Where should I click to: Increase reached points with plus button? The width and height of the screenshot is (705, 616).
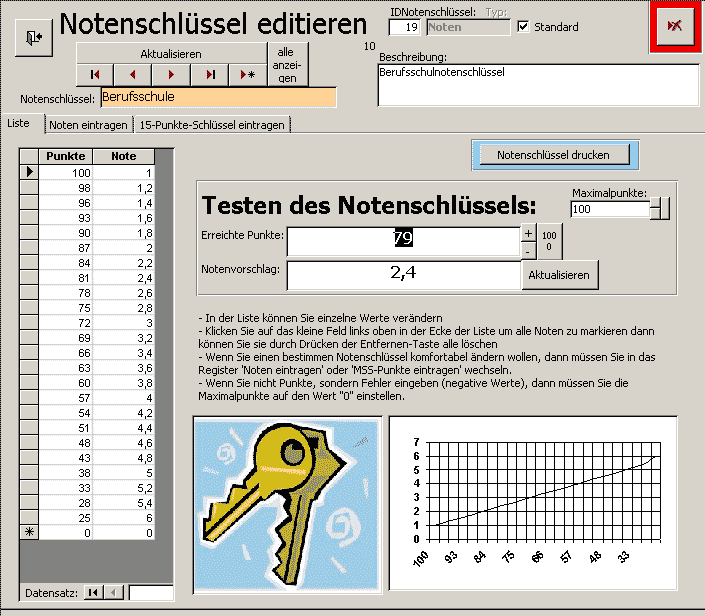pyautogui.click(x=528, y=233)
